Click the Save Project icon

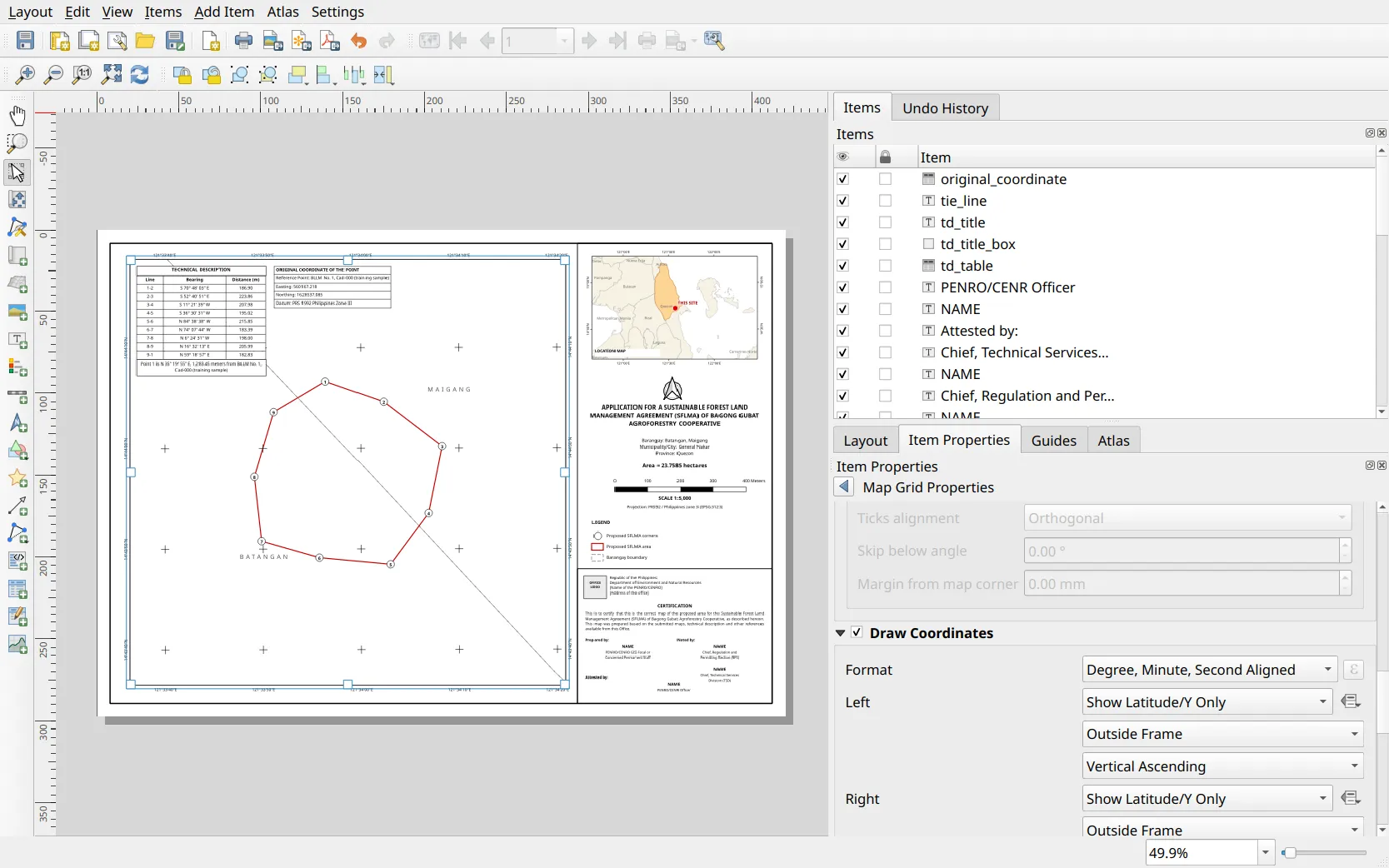pos(26,41)
